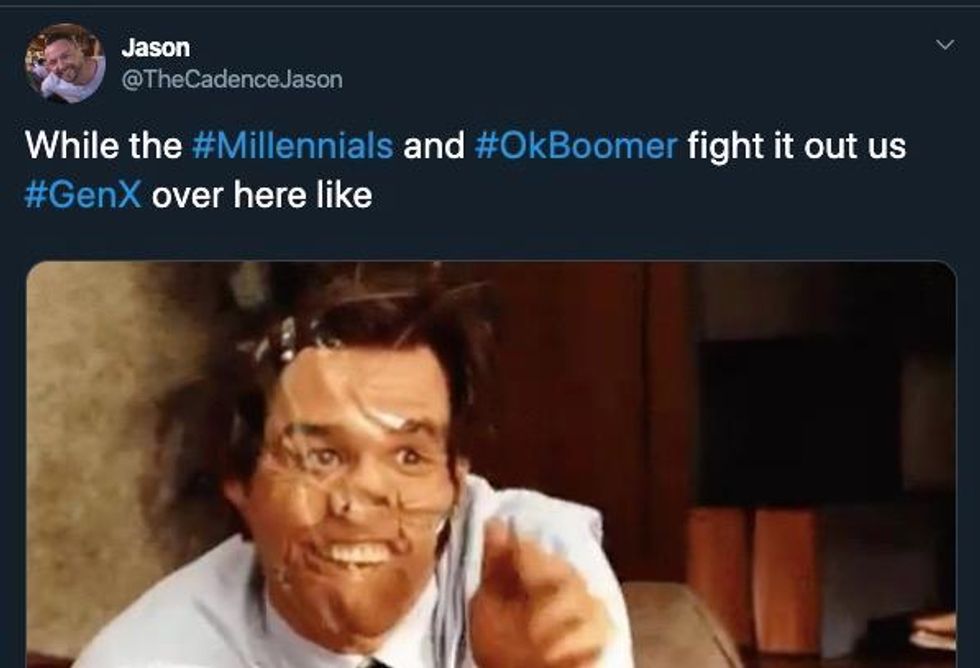
Task: Click the word "and" between the hashtags
Action: 434,146
